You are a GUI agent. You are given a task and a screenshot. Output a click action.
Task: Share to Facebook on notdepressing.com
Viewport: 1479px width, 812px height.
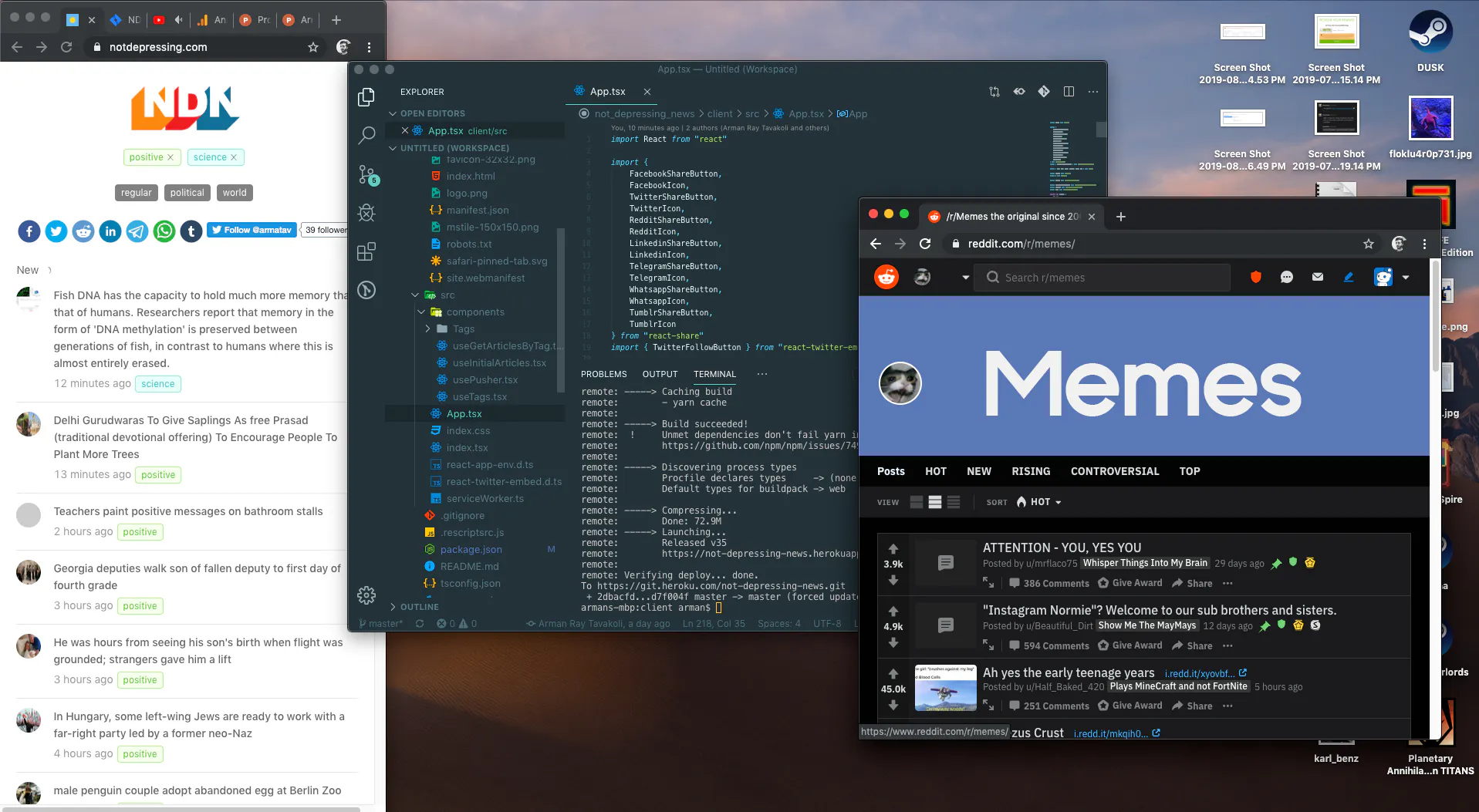[x=29, y=231]
